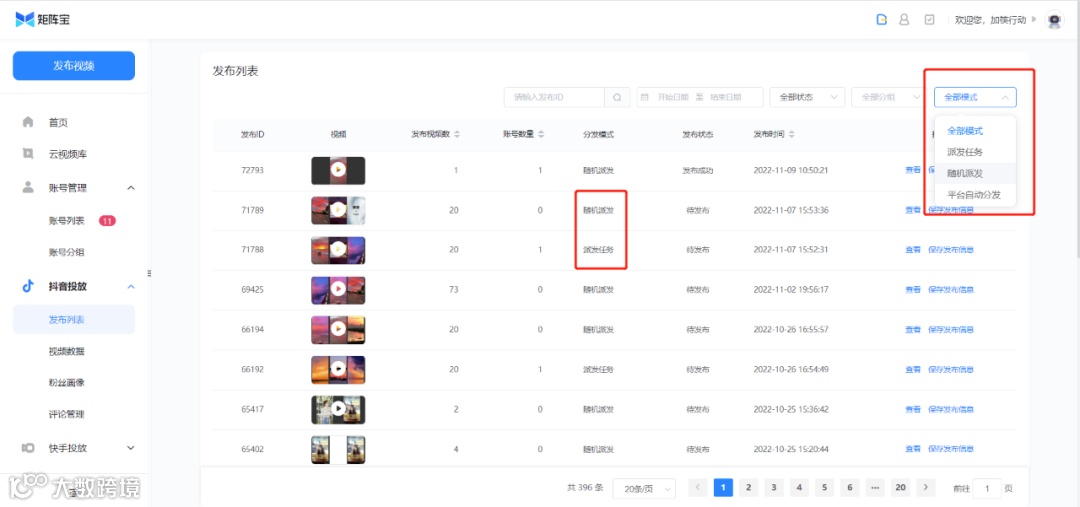Click the 结束日期 date field
The height and width of the screenshot is (507, 1080).
(x=727, y=97)
